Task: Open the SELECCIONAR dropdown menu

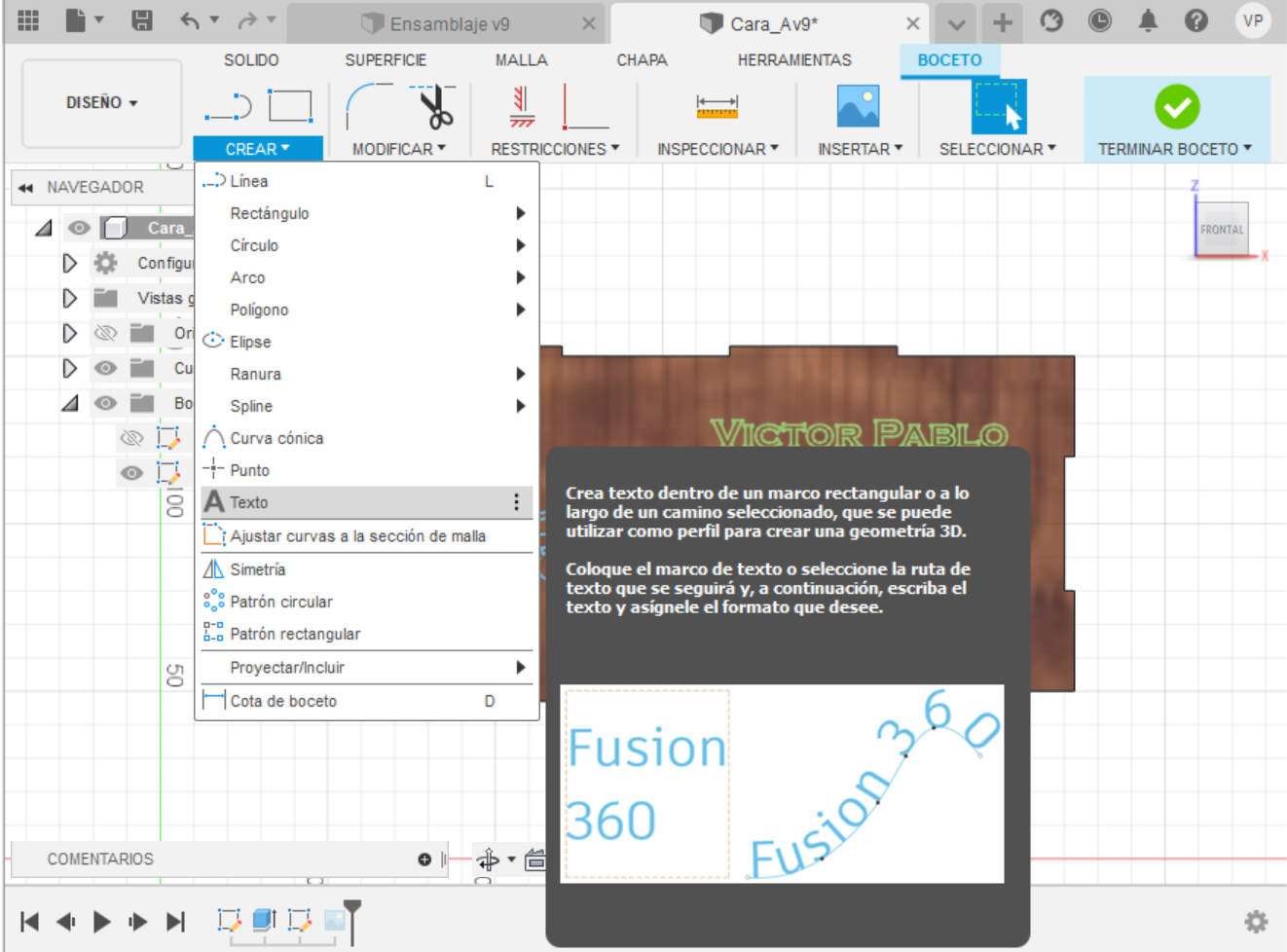Action: 997,149
